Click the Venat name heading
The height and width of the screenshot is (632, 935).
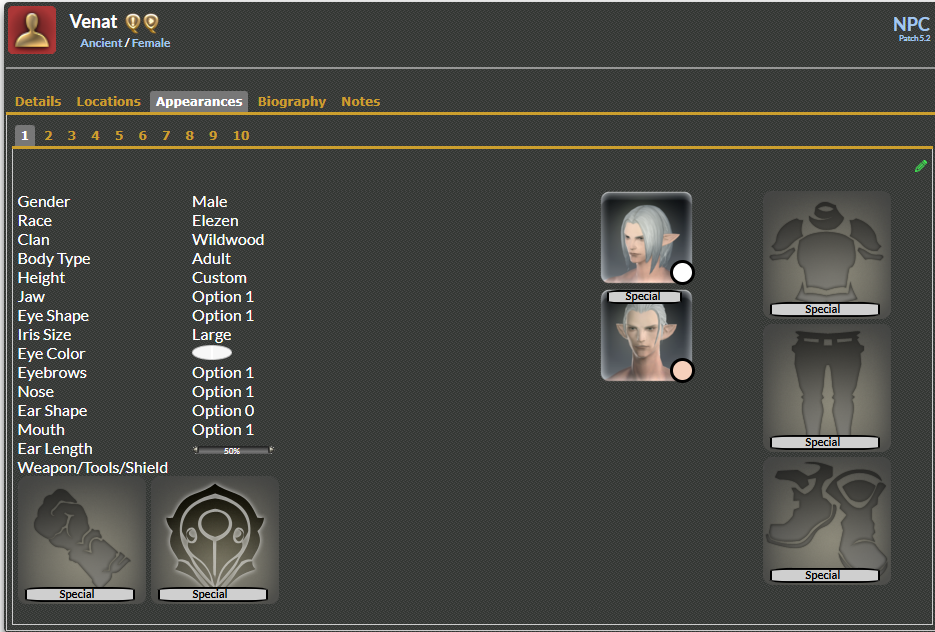tap(94, 21)
